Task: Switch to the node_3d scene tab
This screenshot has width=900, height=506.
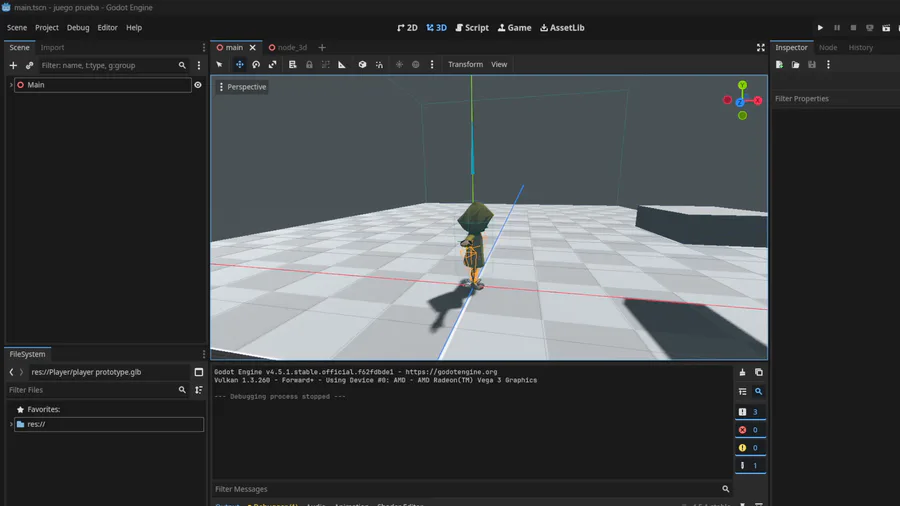Action: click(x=288, y=48)
